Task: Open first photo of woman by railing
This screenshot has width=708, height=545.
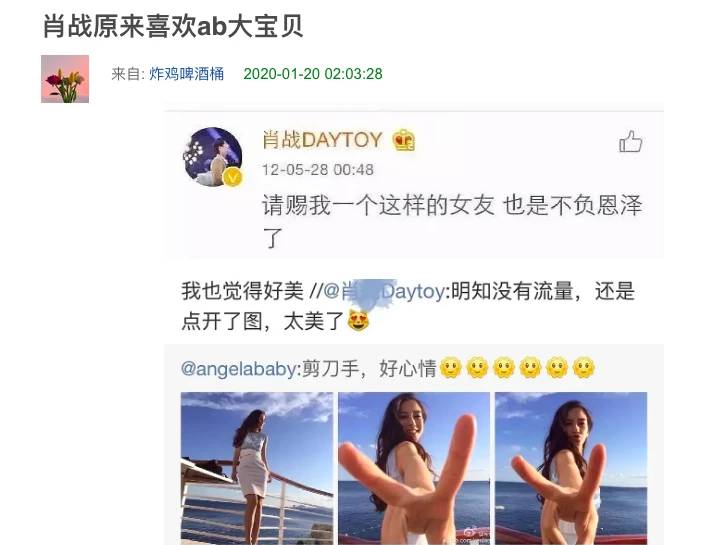Action: pyautogui.click(x=257, y=468)
